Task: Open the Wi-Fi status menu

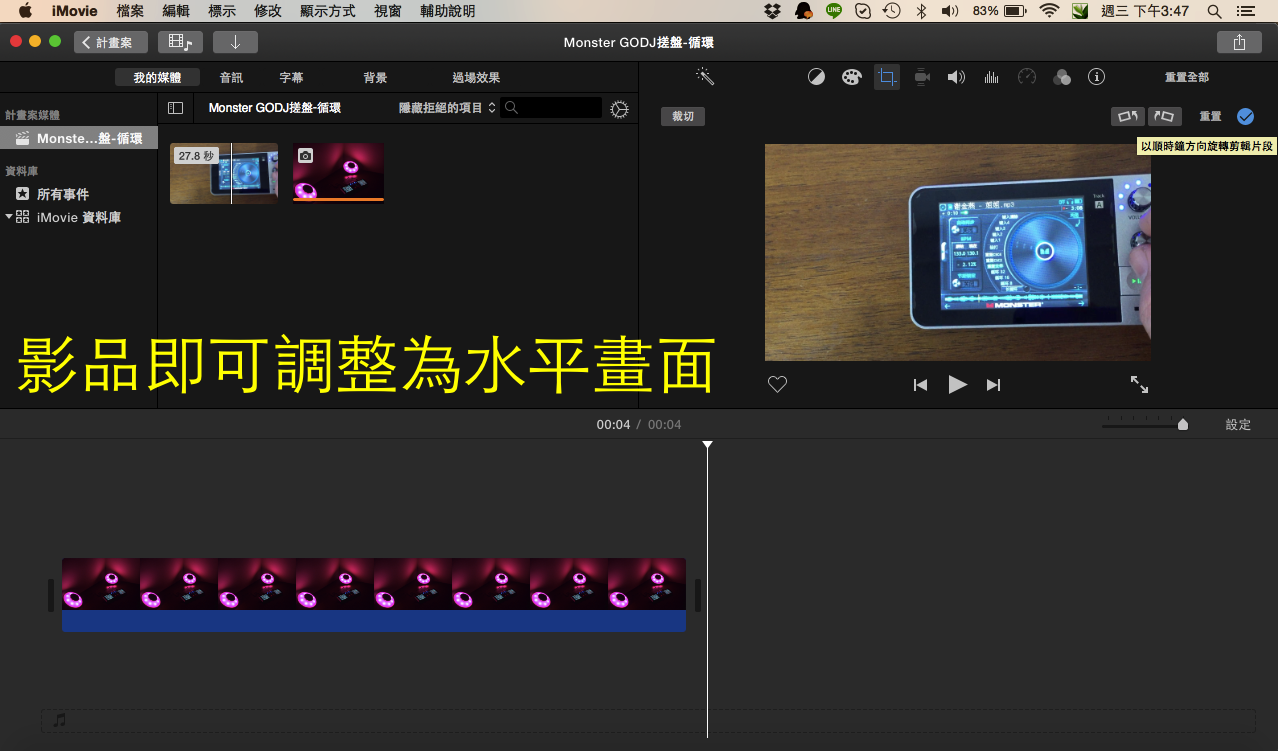Action: [x=1049, y=11]
